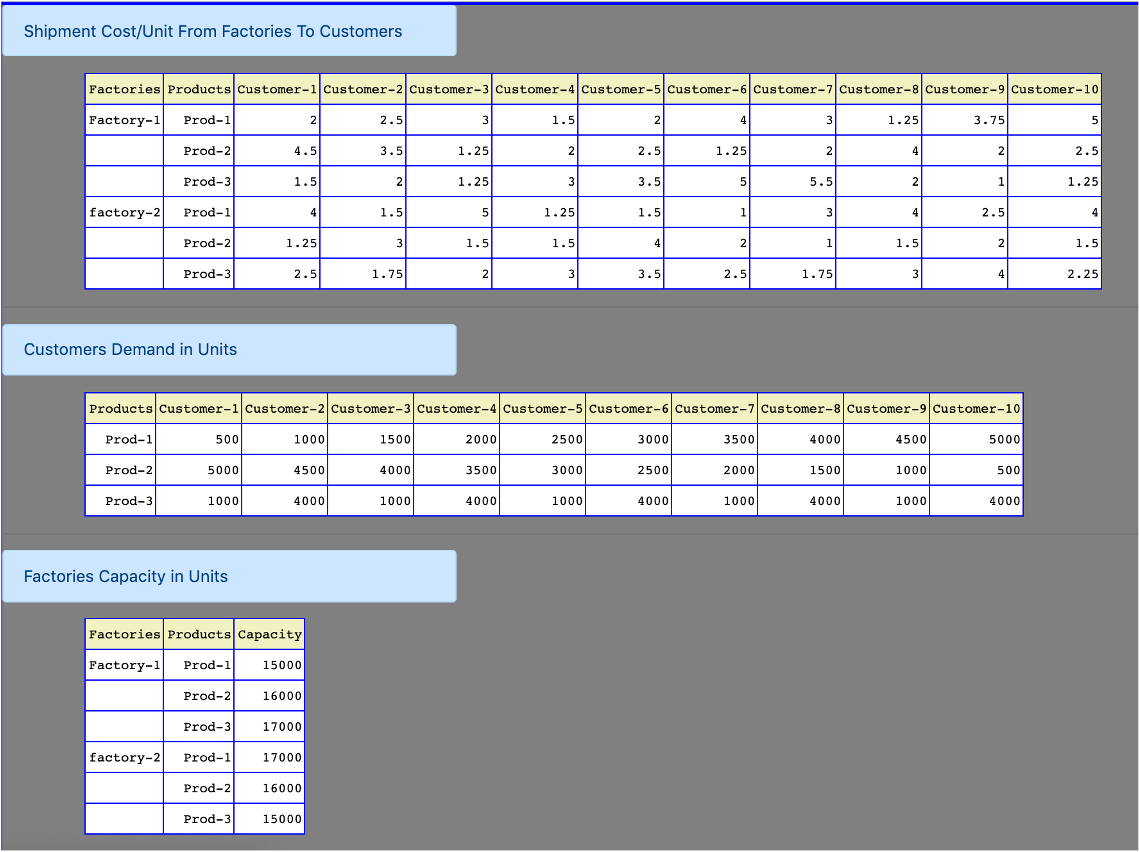This screenshot has height=852, width=1139.
Task: Click the Products column header in demand table
Action: (120, 408)
